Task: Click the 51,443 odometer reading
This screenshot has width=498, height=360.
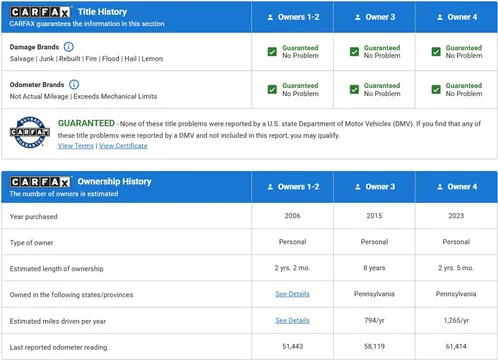Action: (x=292, y=347)
